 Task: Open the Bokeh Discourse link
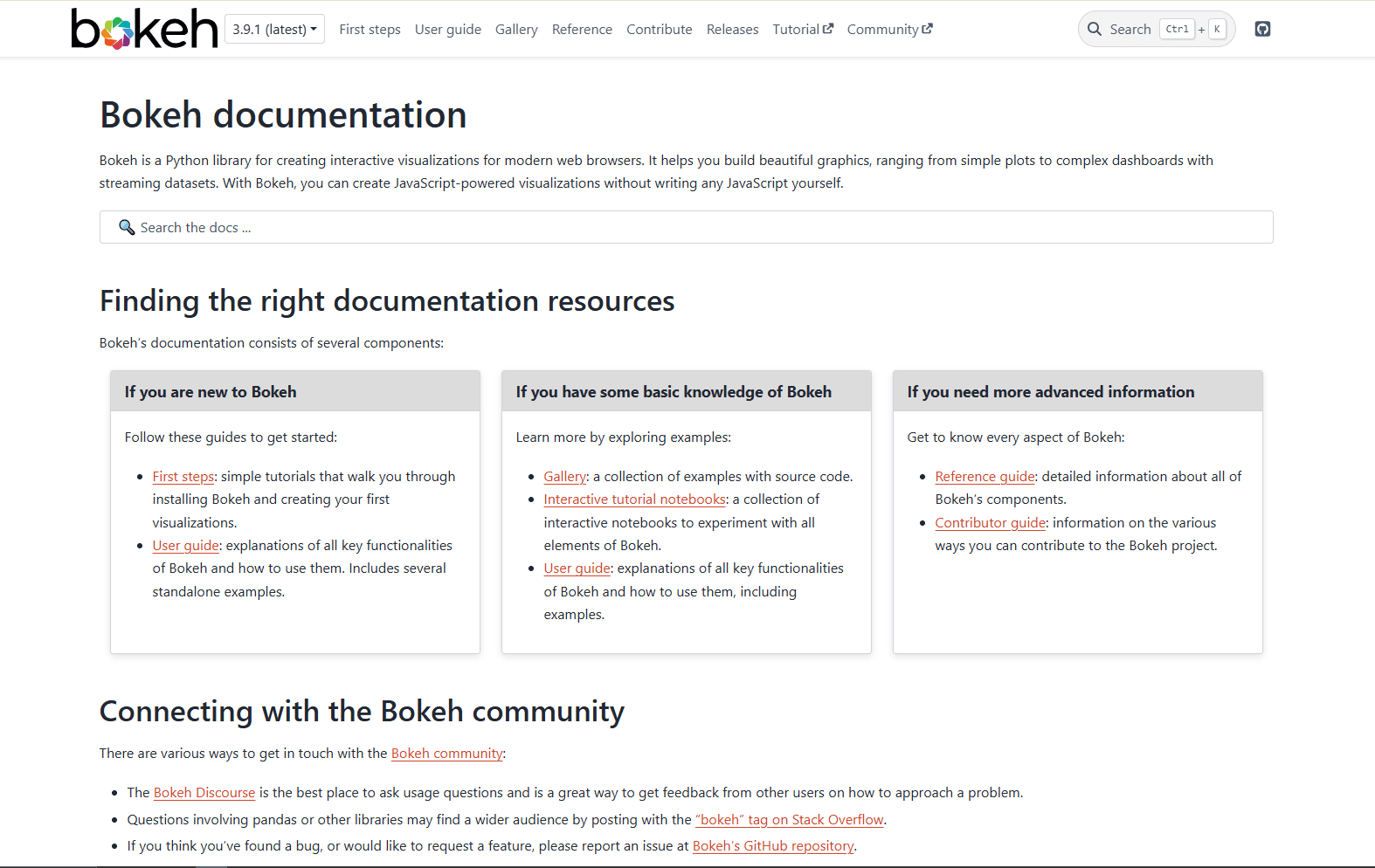pos(204,793)
